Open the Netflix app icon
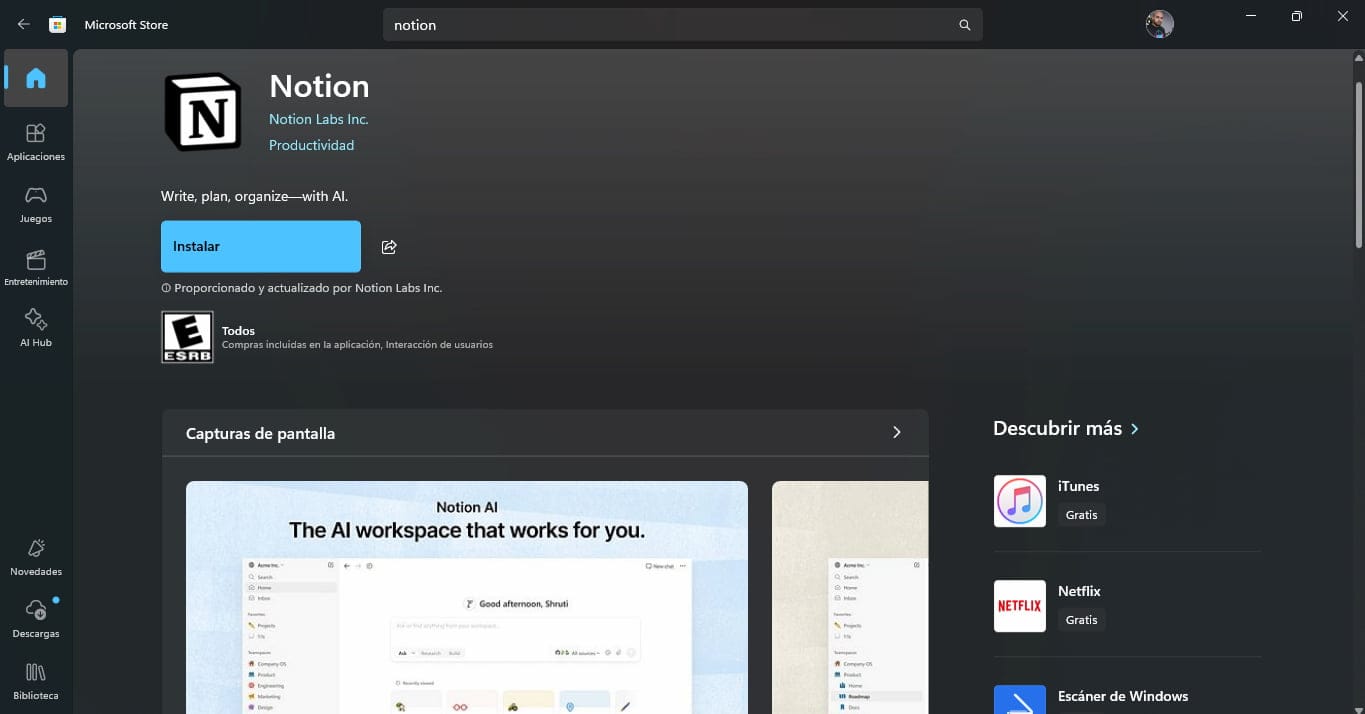Viewport: 1365px width, 714px height. pos(1020,606)
